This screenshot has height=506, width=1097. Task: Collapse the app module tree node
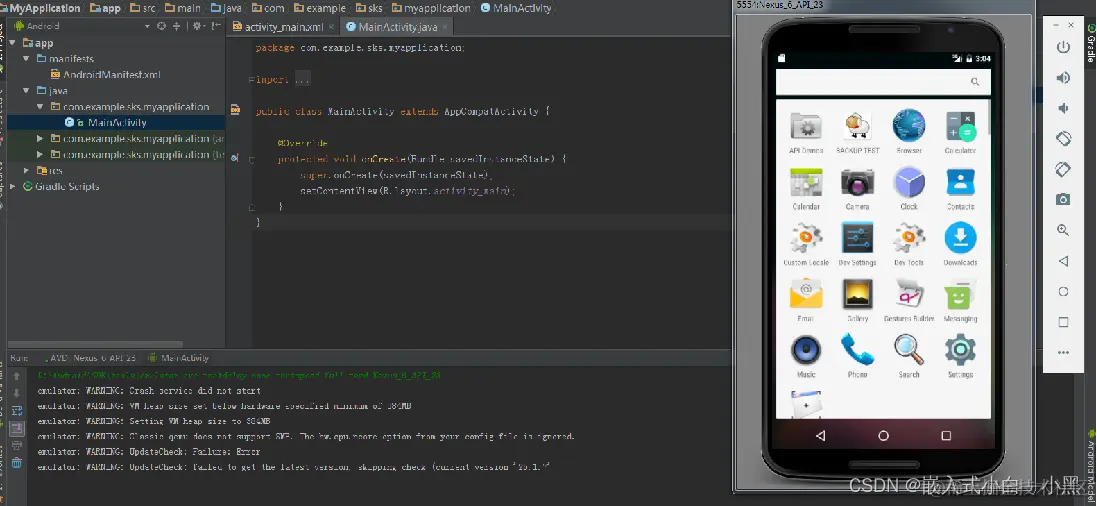click(14, 43)
